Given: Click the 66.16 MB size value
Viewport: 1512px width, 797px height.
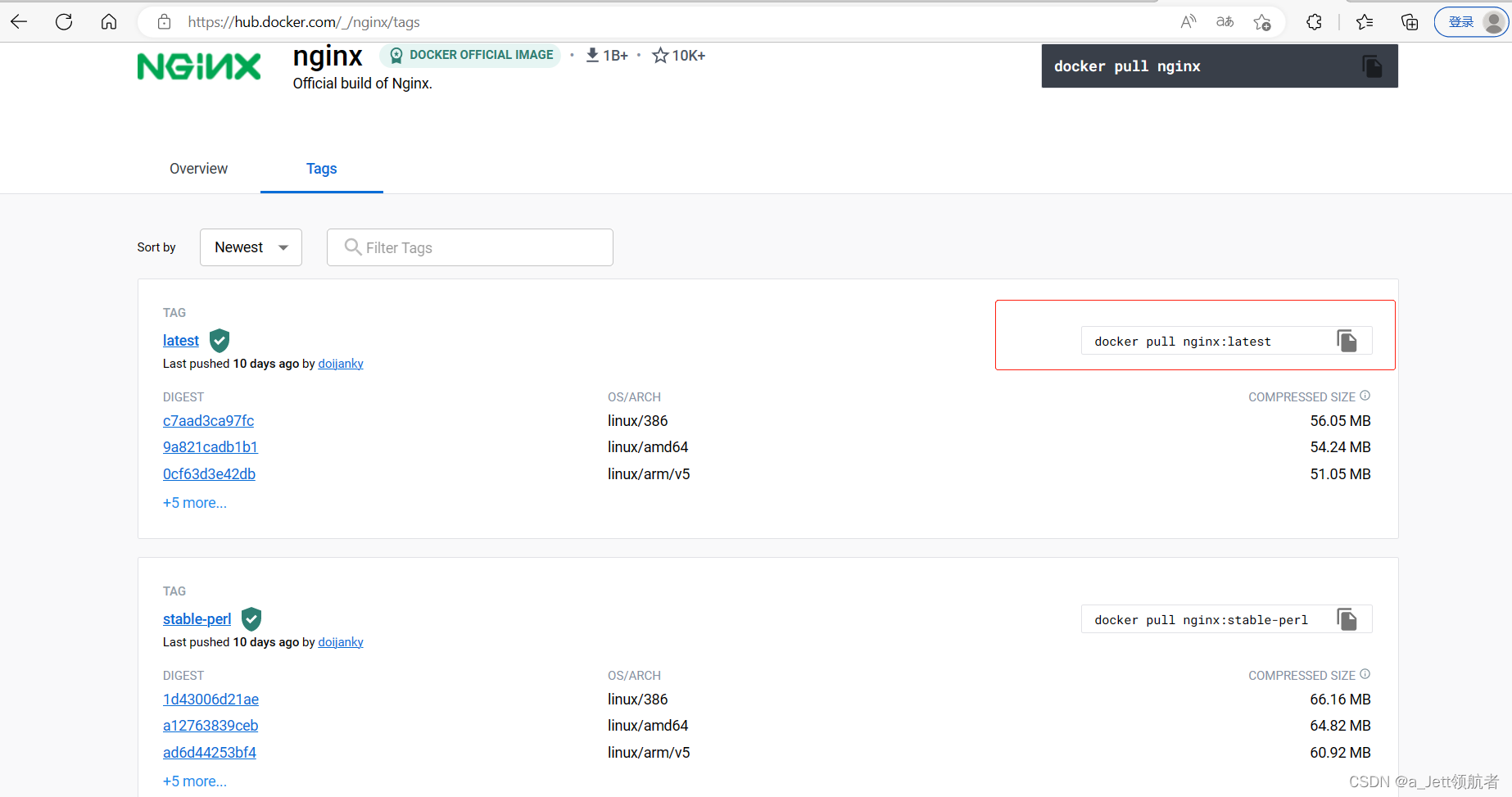Looking at the screenshot, I should (1340, 700).
